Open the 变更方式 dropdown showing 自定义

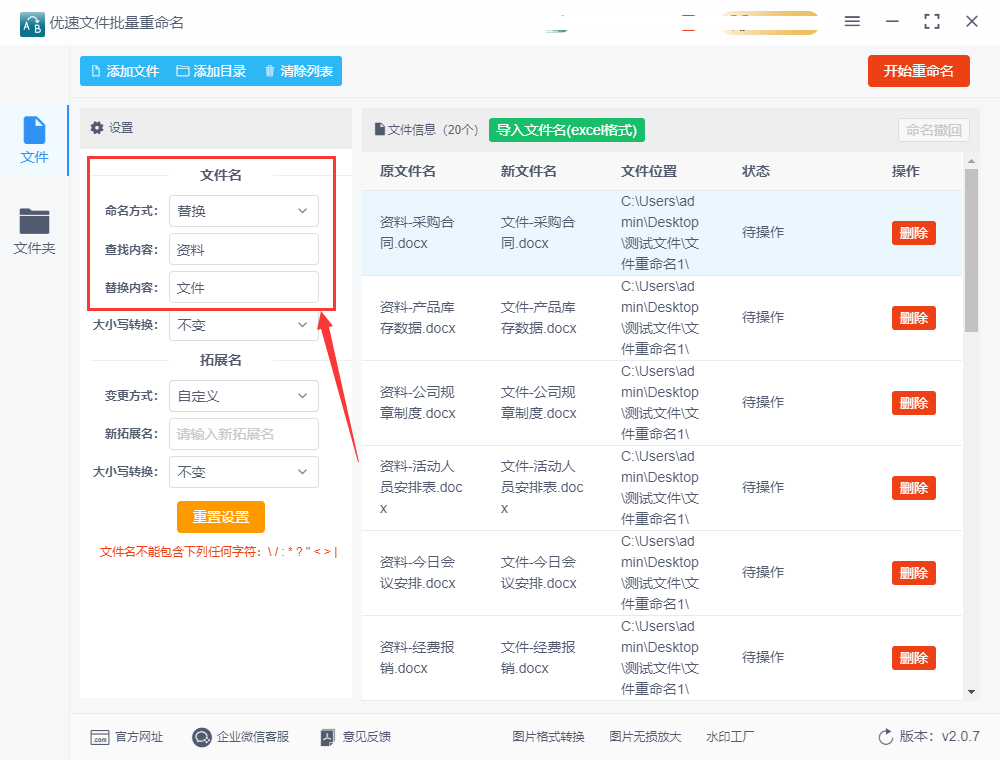(x=244, y=396)
